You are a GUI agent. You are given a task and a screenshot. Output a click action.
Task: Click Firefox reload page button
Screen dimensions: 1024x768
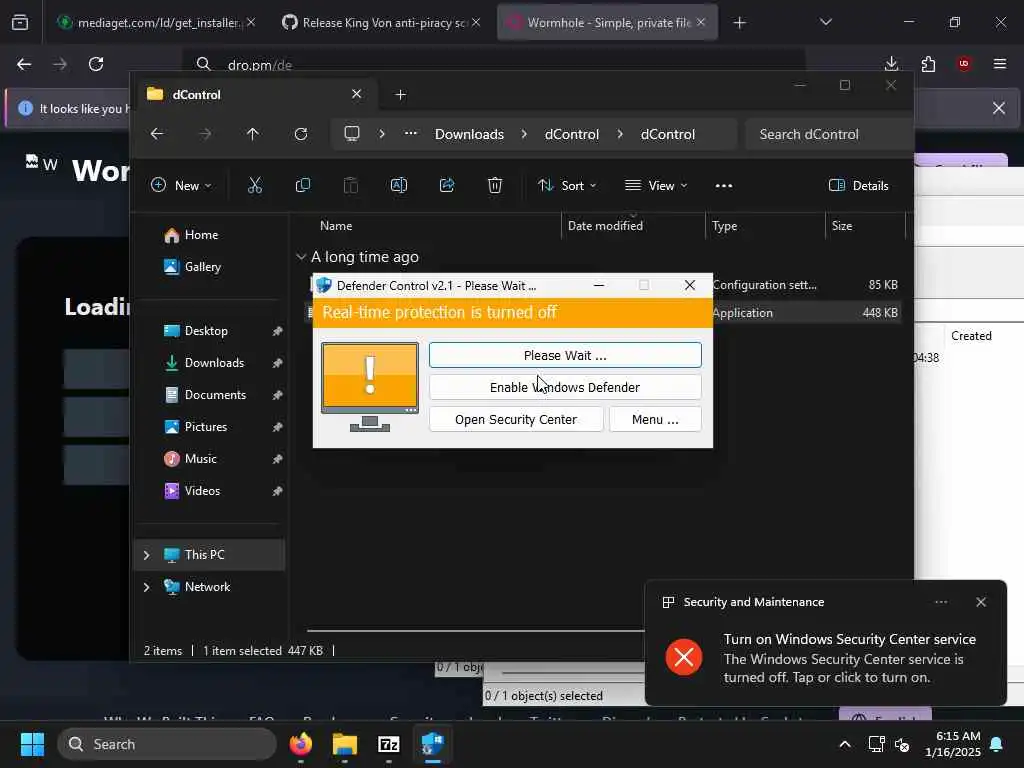[x=96, y=64]
